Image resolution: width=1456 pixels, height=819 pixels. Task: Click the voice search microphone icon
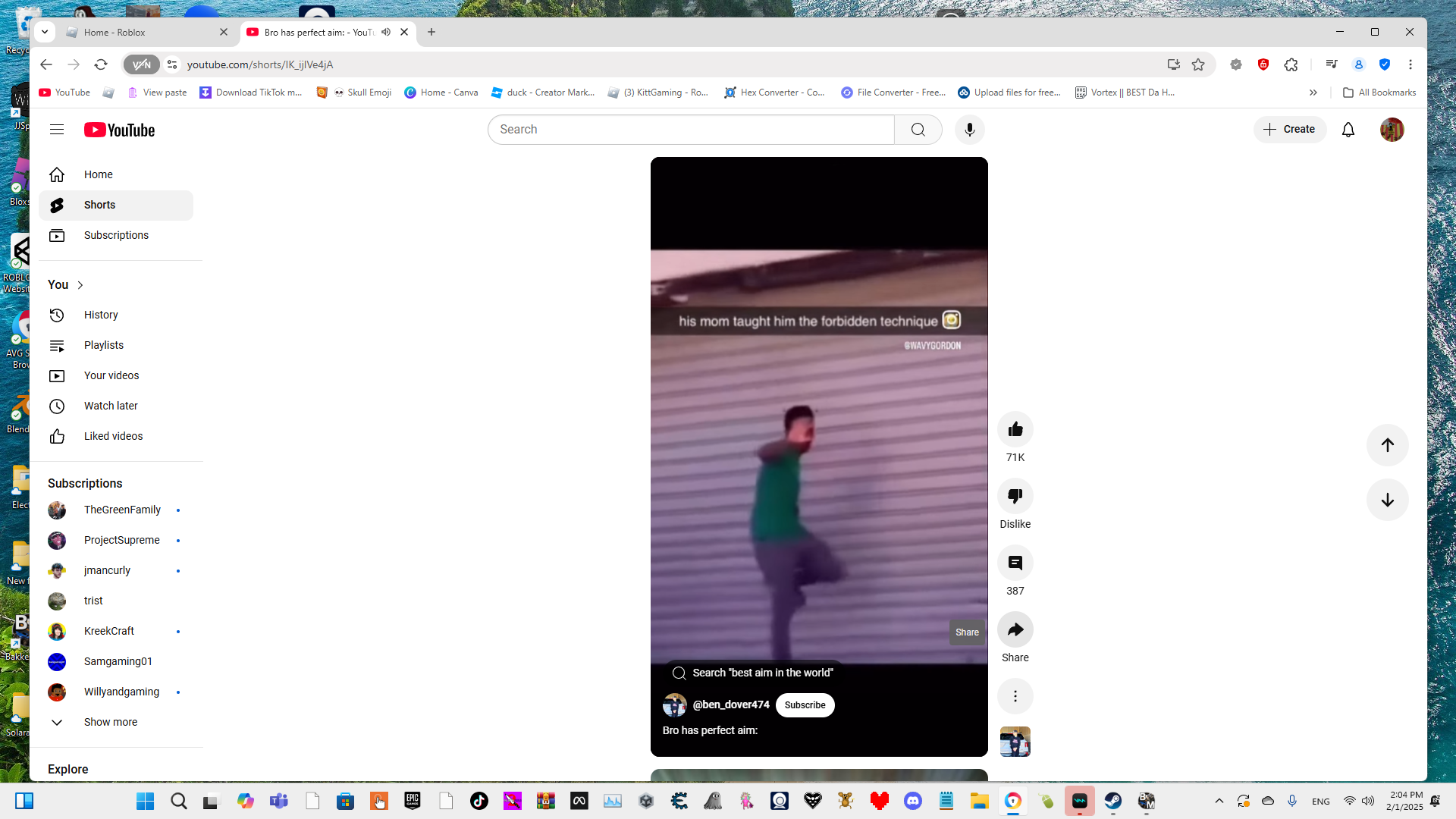point(969,130)
